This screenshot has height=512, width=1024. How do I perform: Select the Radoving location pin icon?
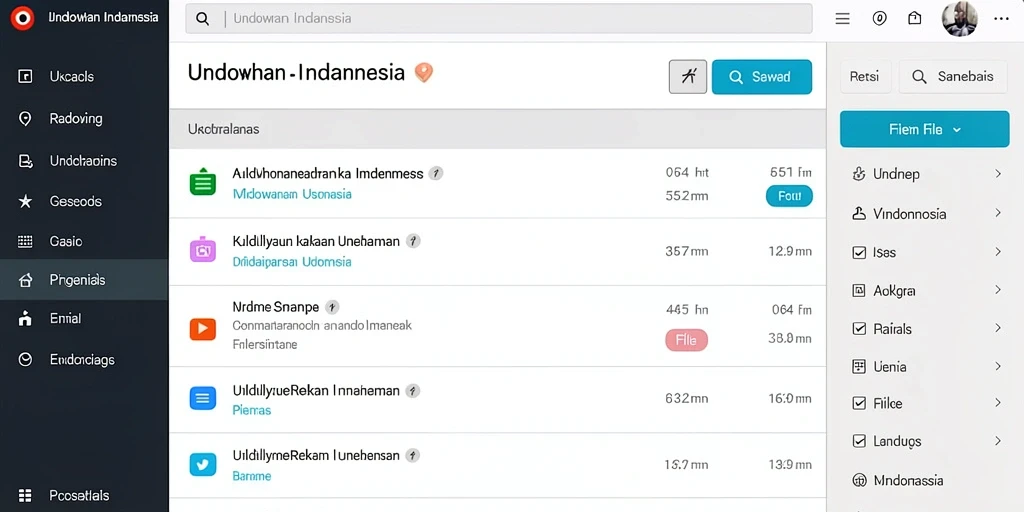(25, 118)
